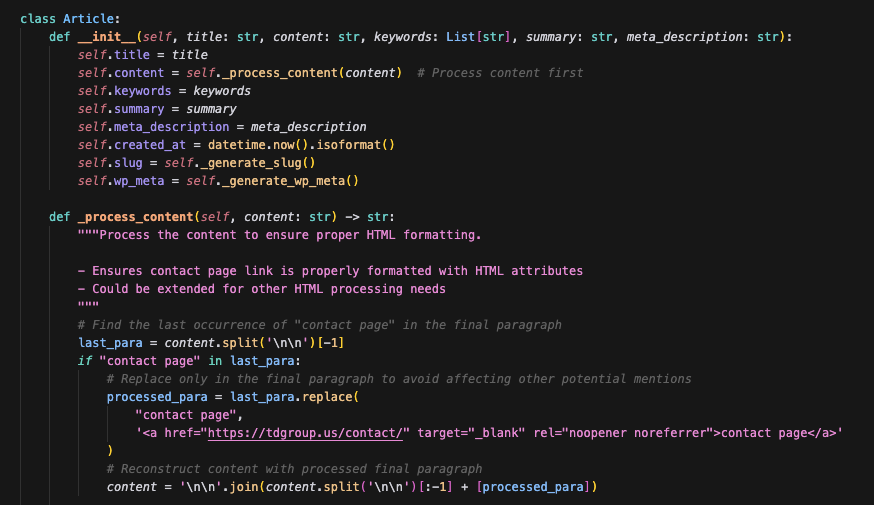Image resolution: width=874 pixels, height=505 pixels.
Task: Click the _process_content function definition name
Action: 128,217
